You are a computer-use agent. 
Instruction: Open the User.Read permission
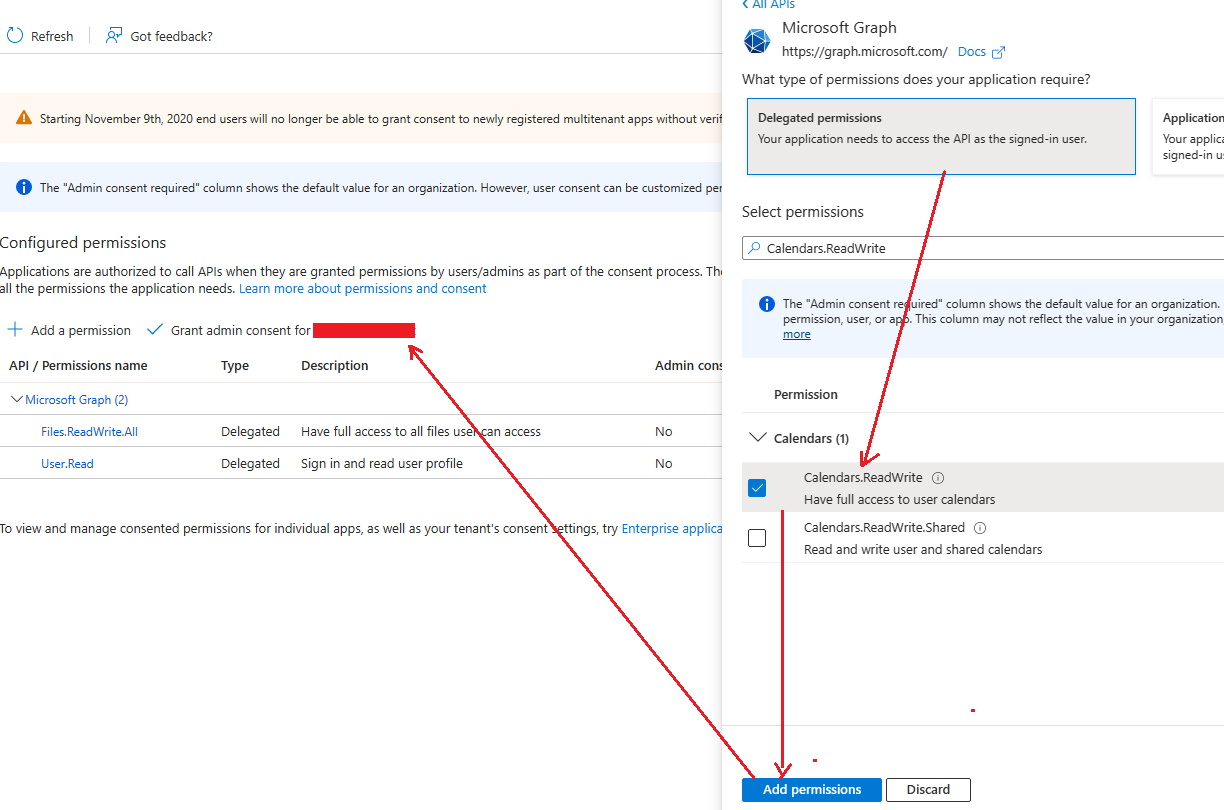[67, 464]
